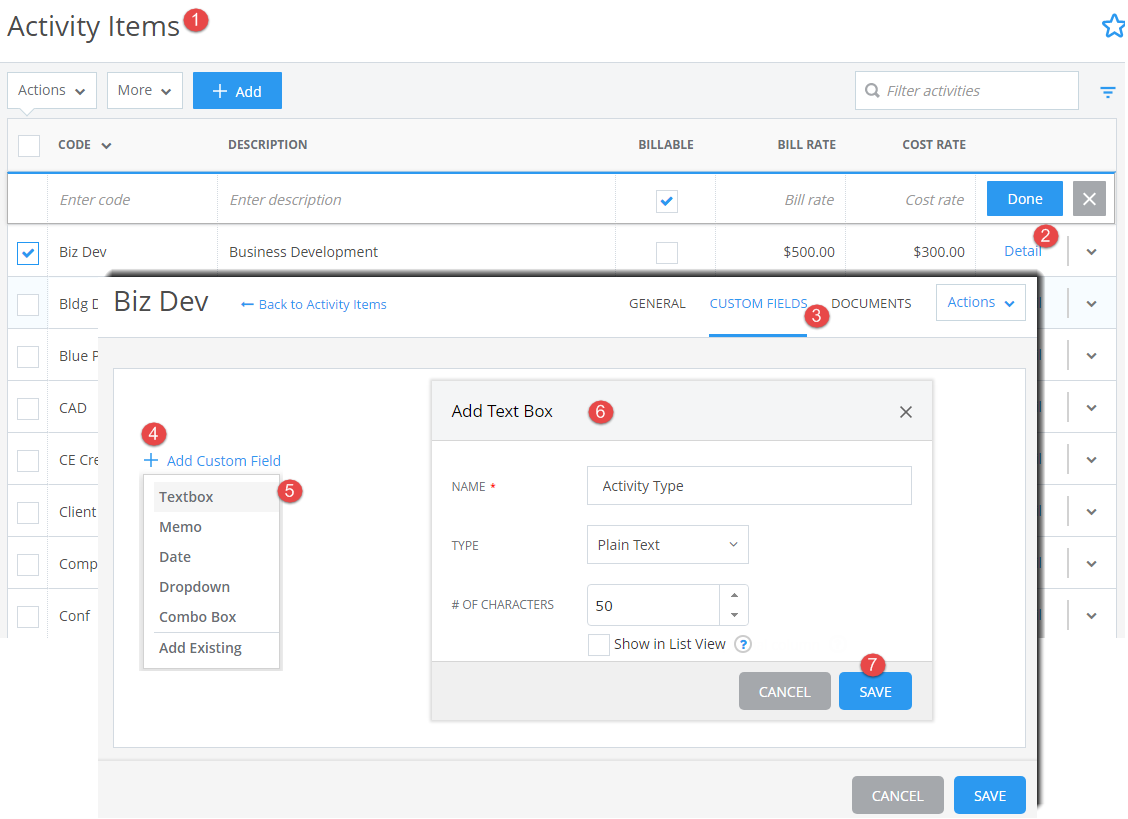
Task: Open the Actions dropdown in the Biz Dev panel
Action: [980, 302]
